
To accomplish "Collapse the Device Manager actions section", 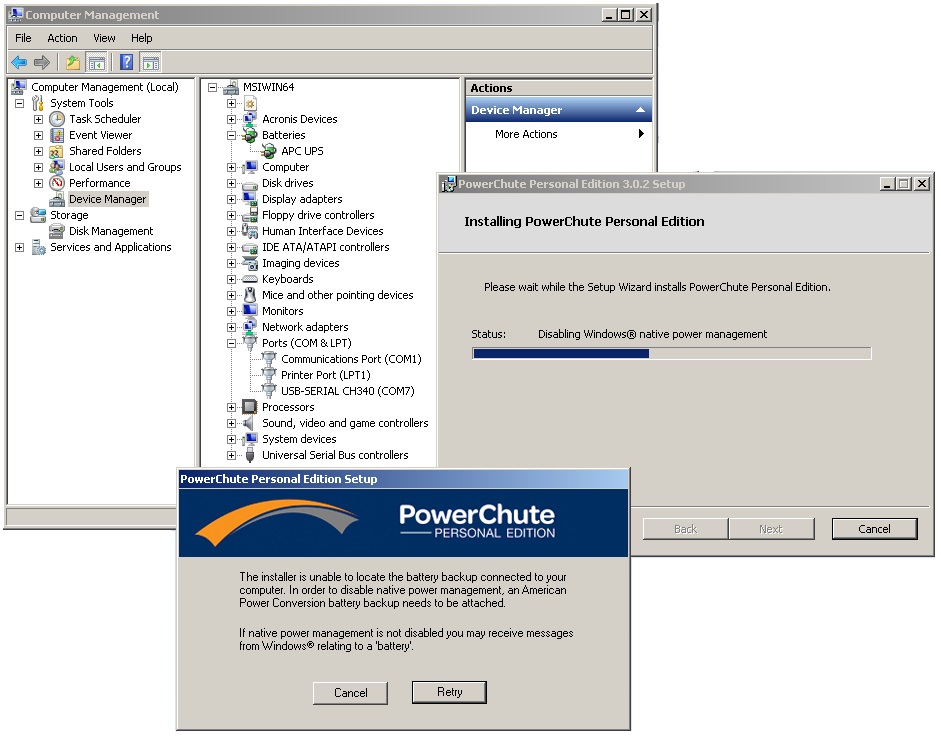I will click(x=640, y=110).
